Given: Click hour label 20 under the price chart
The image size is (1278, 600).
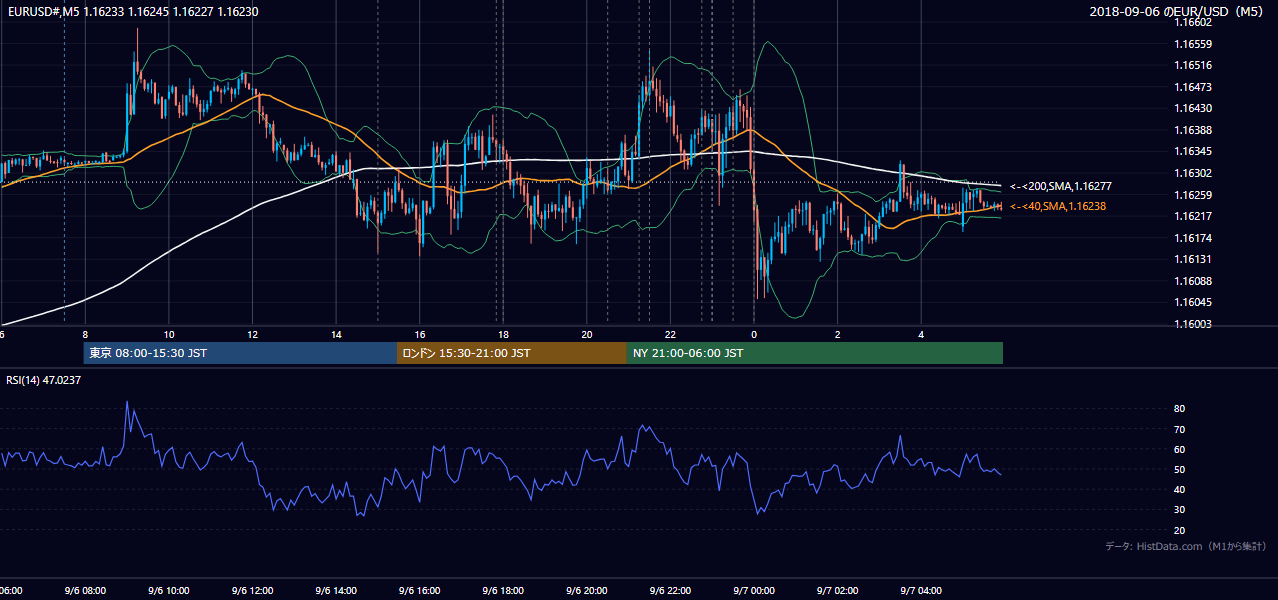Looking at the screenshot, I should [x=587, y=335].
